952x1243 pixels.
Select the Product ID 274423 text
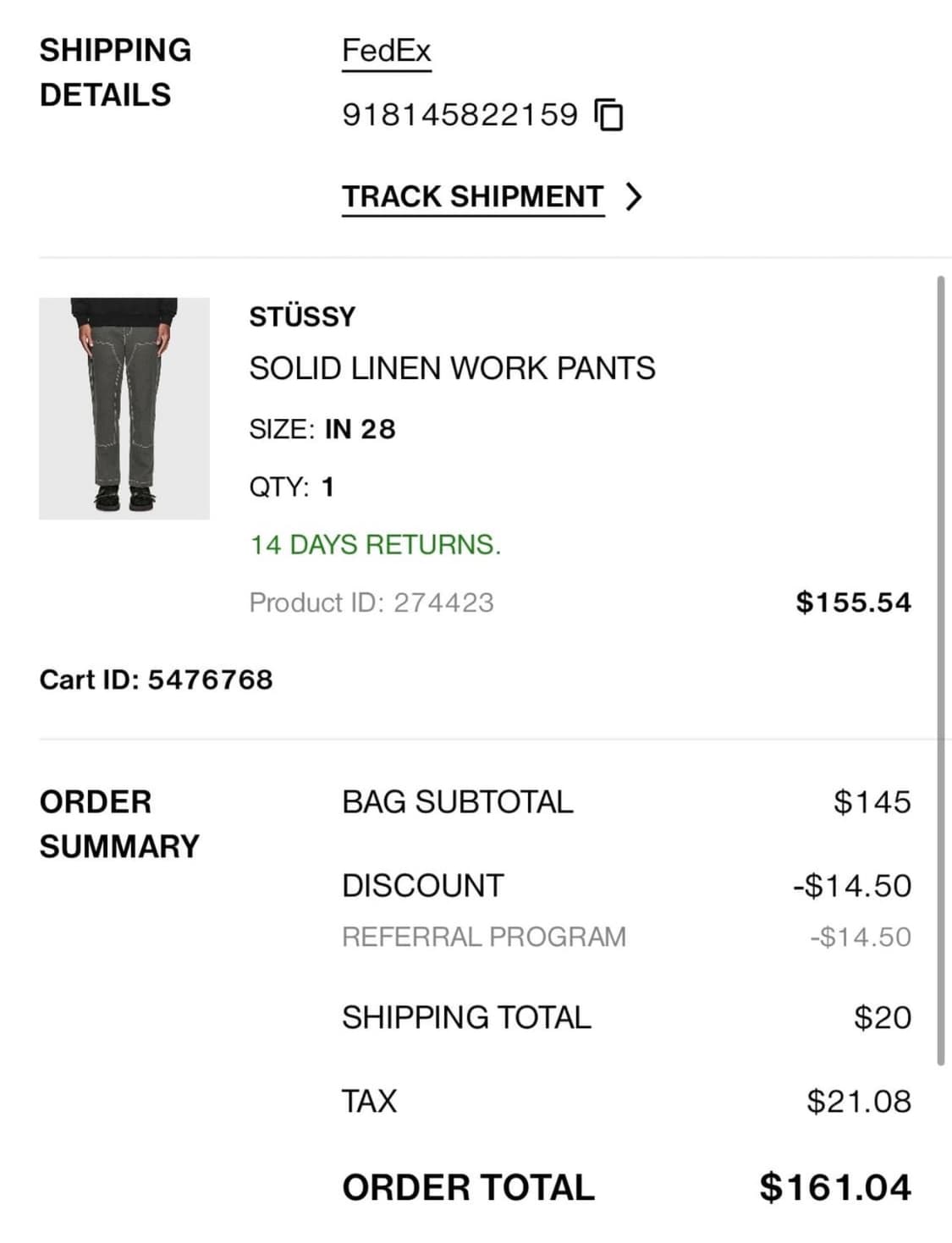371,602
